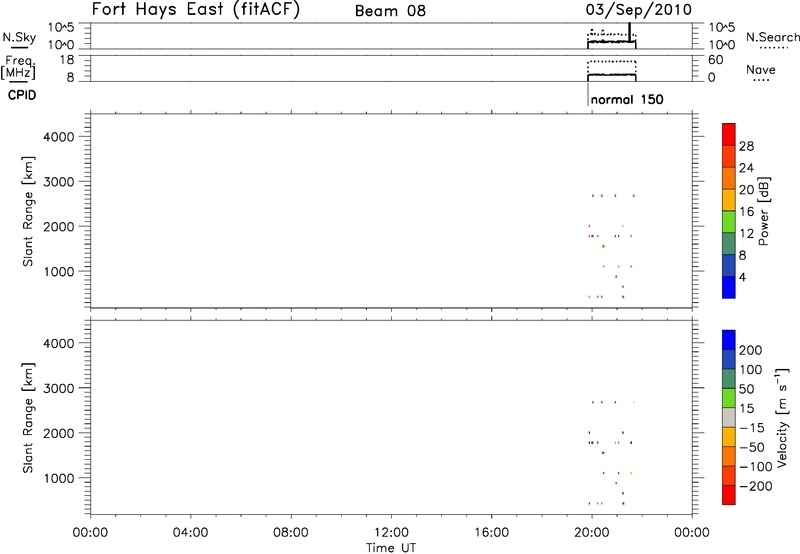Click the 'Beam 08' label
This screenshot has height=554, width=800.
(x=390, y=11)
